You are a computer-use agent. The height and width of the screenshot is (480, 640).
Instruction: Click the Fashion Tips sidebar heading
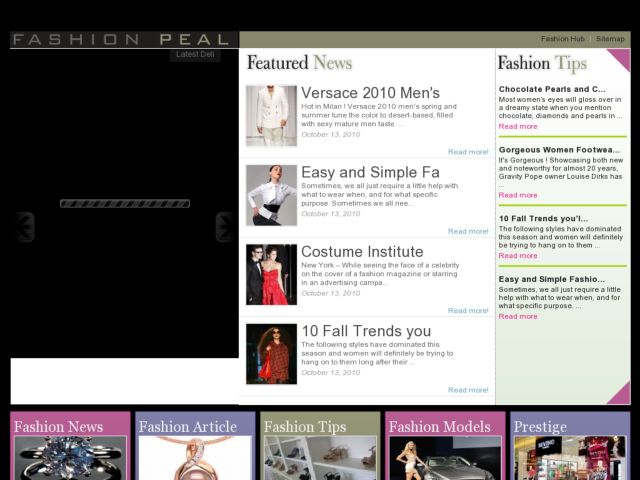click(x=542, y=64)
